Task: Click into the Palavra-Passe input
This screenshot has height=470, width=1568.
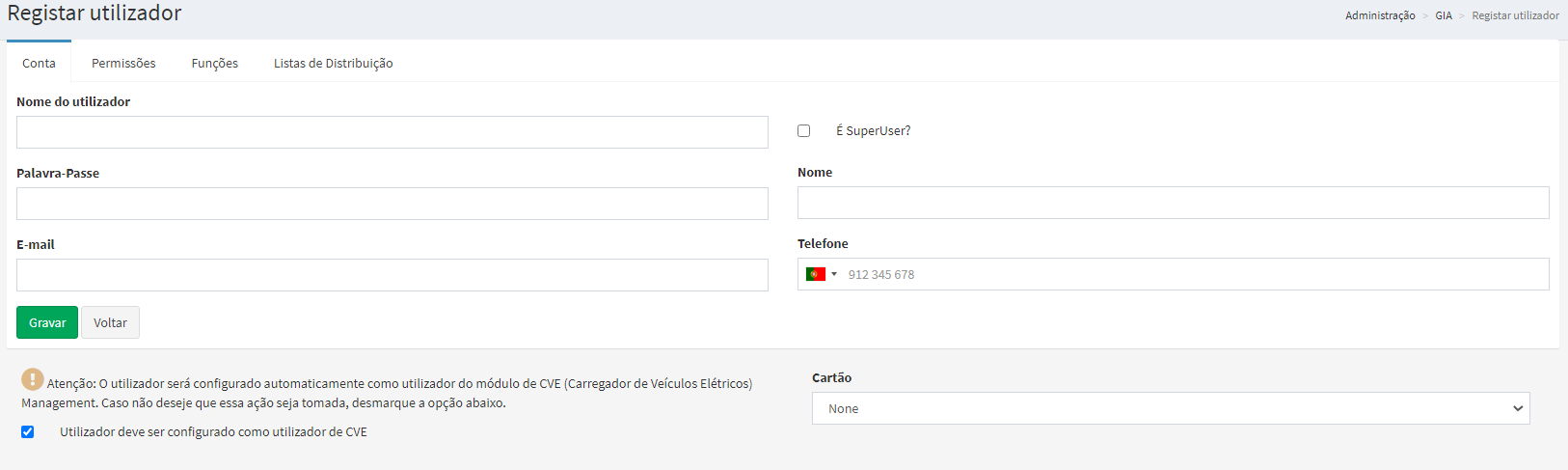Action: pyautogui.click(x=392, y=204)
